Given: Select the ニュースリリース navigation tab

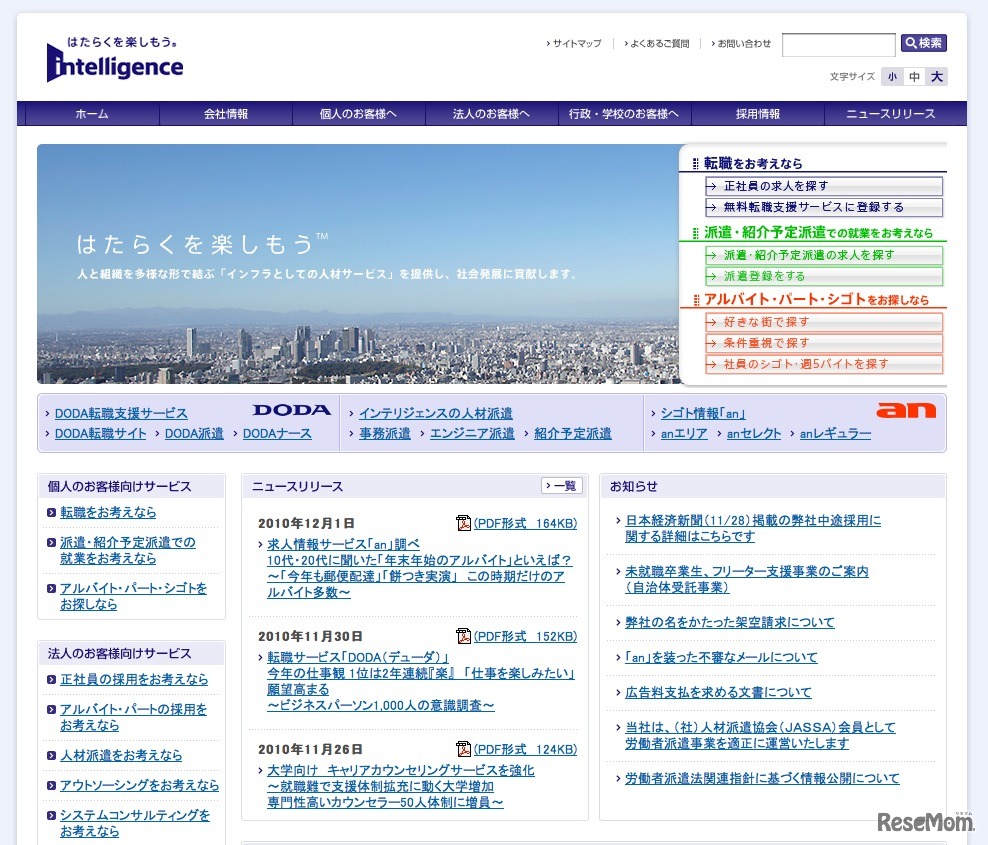Looking at the screenshot, I should tap(890, 114).
